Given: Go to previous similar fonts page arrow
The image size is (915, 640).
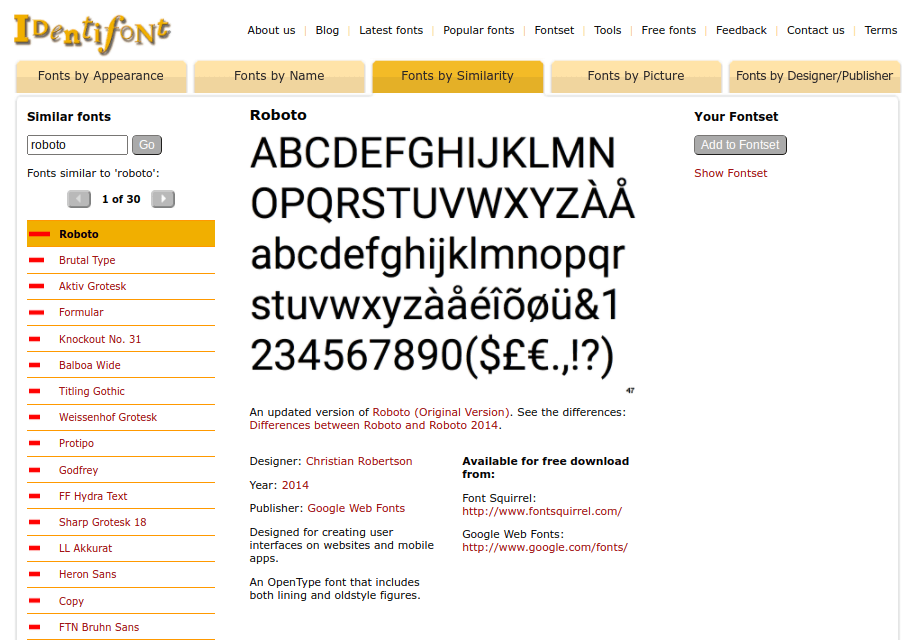Looking at the screenshot, I should [x=79, y=199].
